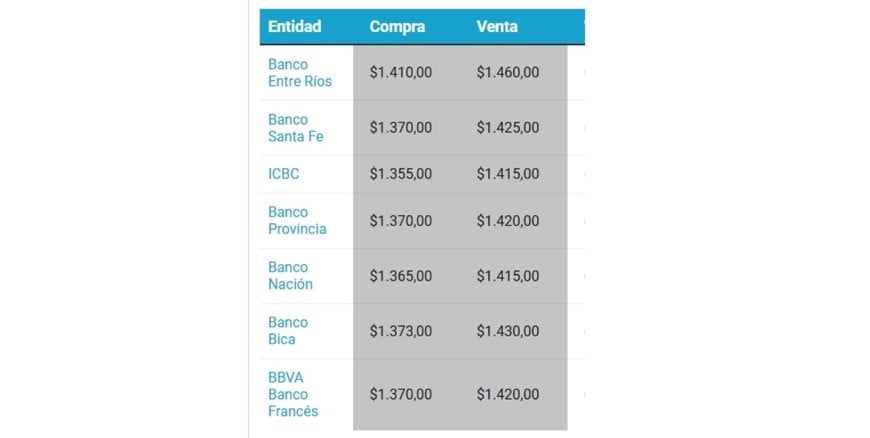Click the Venta value in the ICBC row
Viewport: 870px width, 438px height.
508,174
